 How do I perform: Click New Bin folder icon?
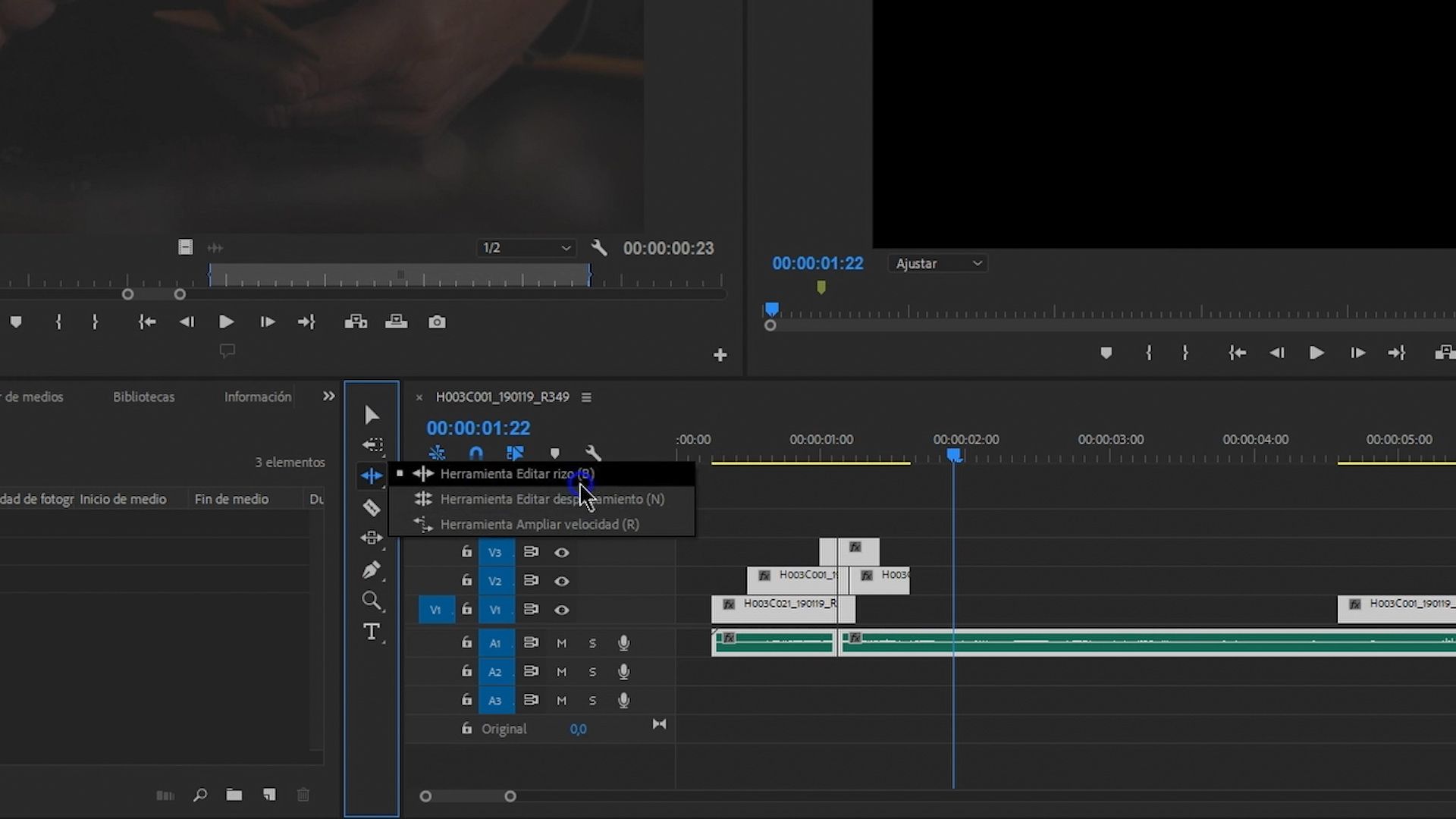[234, 795]
